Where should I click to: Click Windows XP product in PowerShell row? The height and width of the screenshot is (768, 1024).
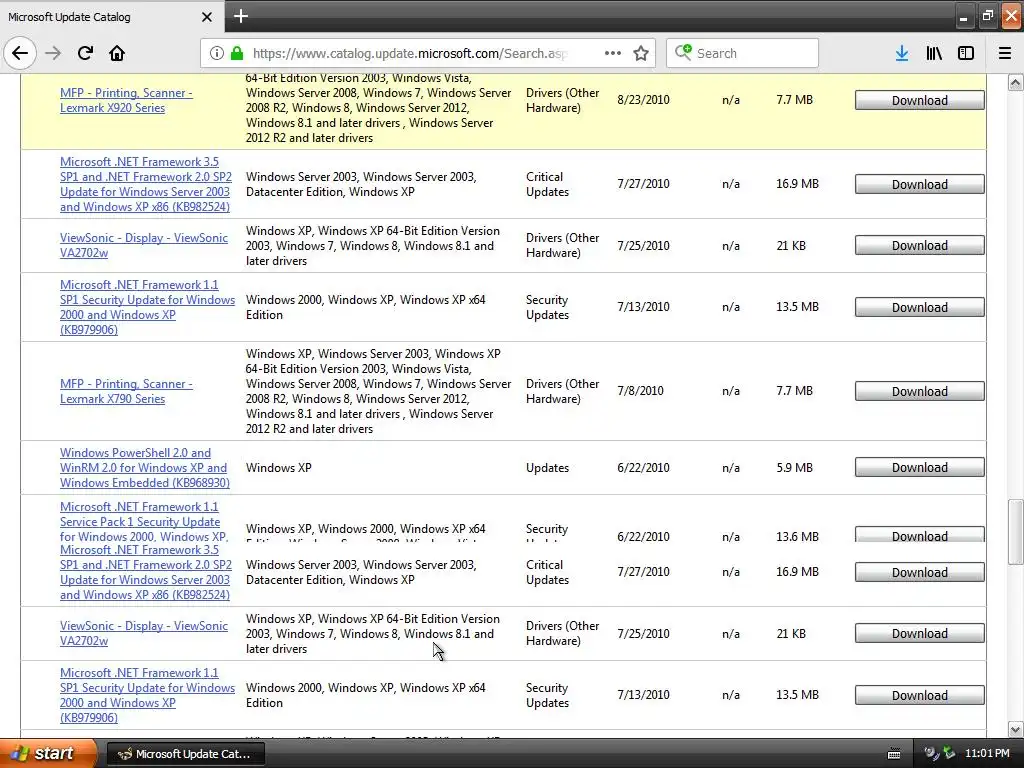[278, 468]
